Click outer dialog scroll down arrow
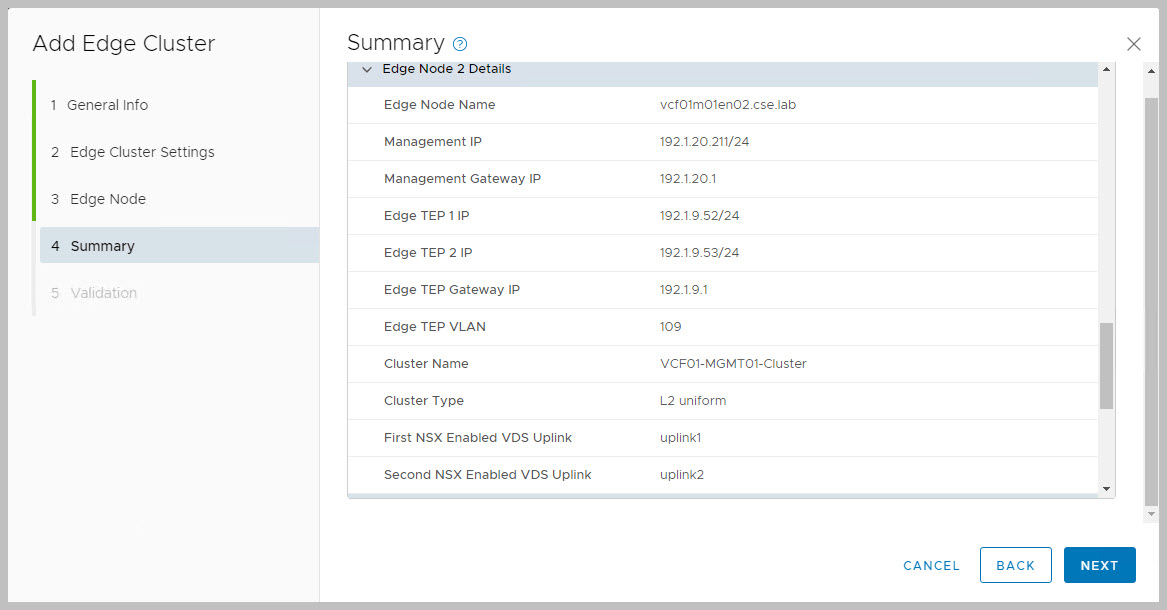 tap(1150, 513)
